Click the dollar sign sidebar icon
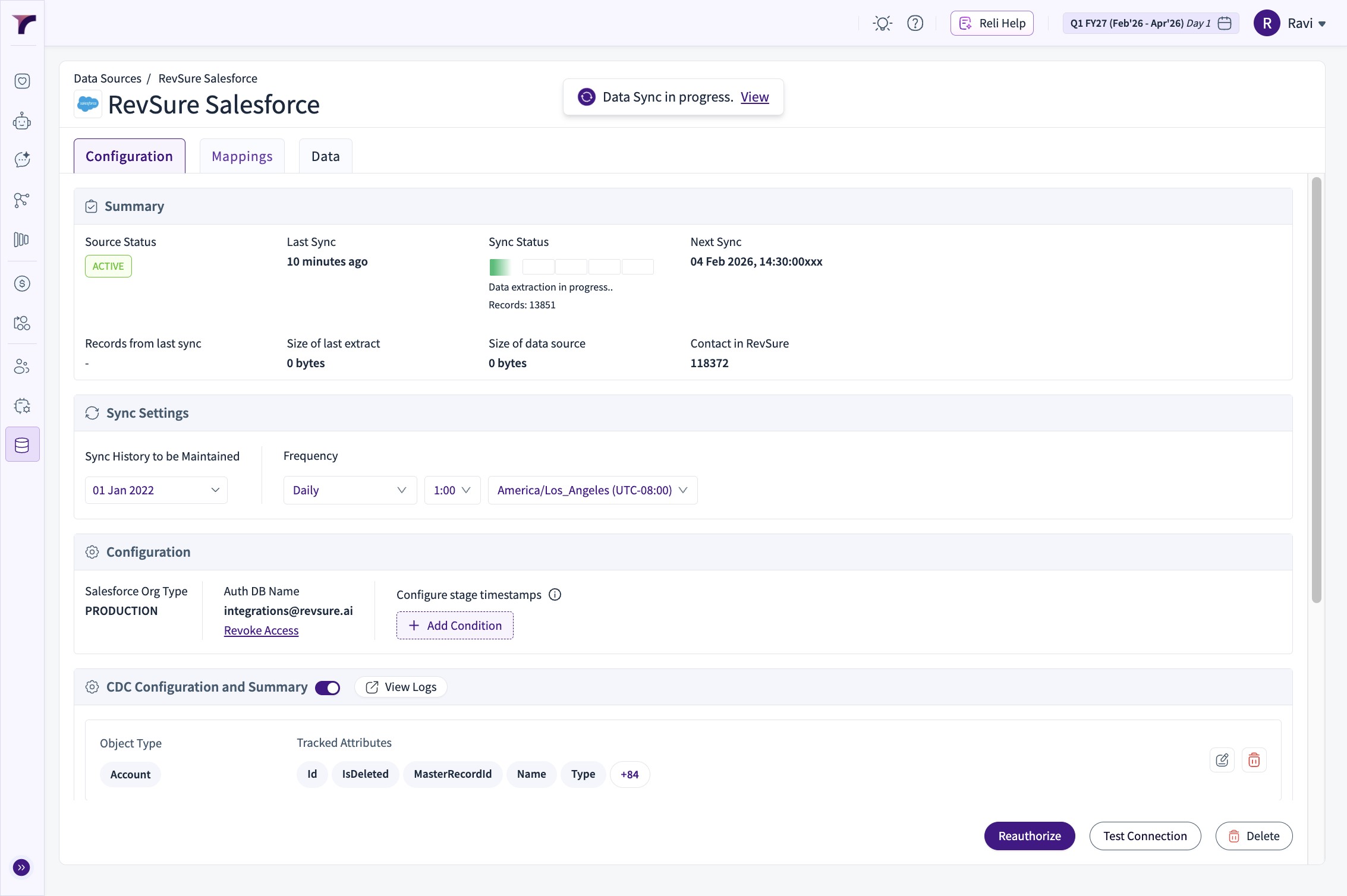The image size is (1347, 896). pyautogui.click(x=22, y=283)
